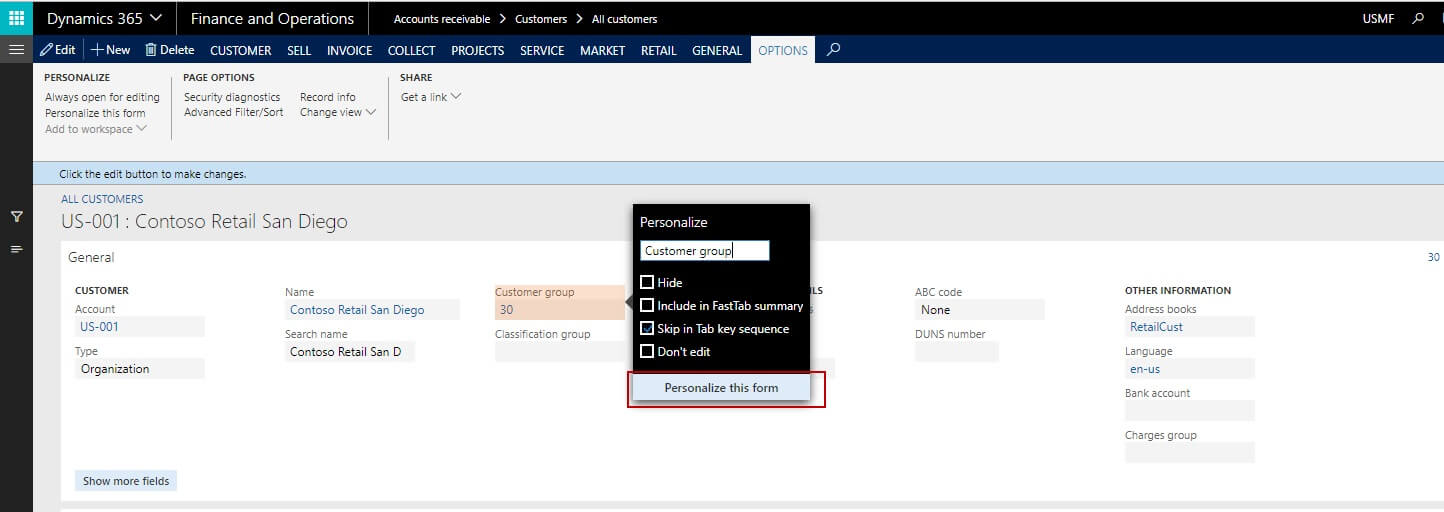
Task: Show the list lines icon in sidebar
Action: [16, 248]
